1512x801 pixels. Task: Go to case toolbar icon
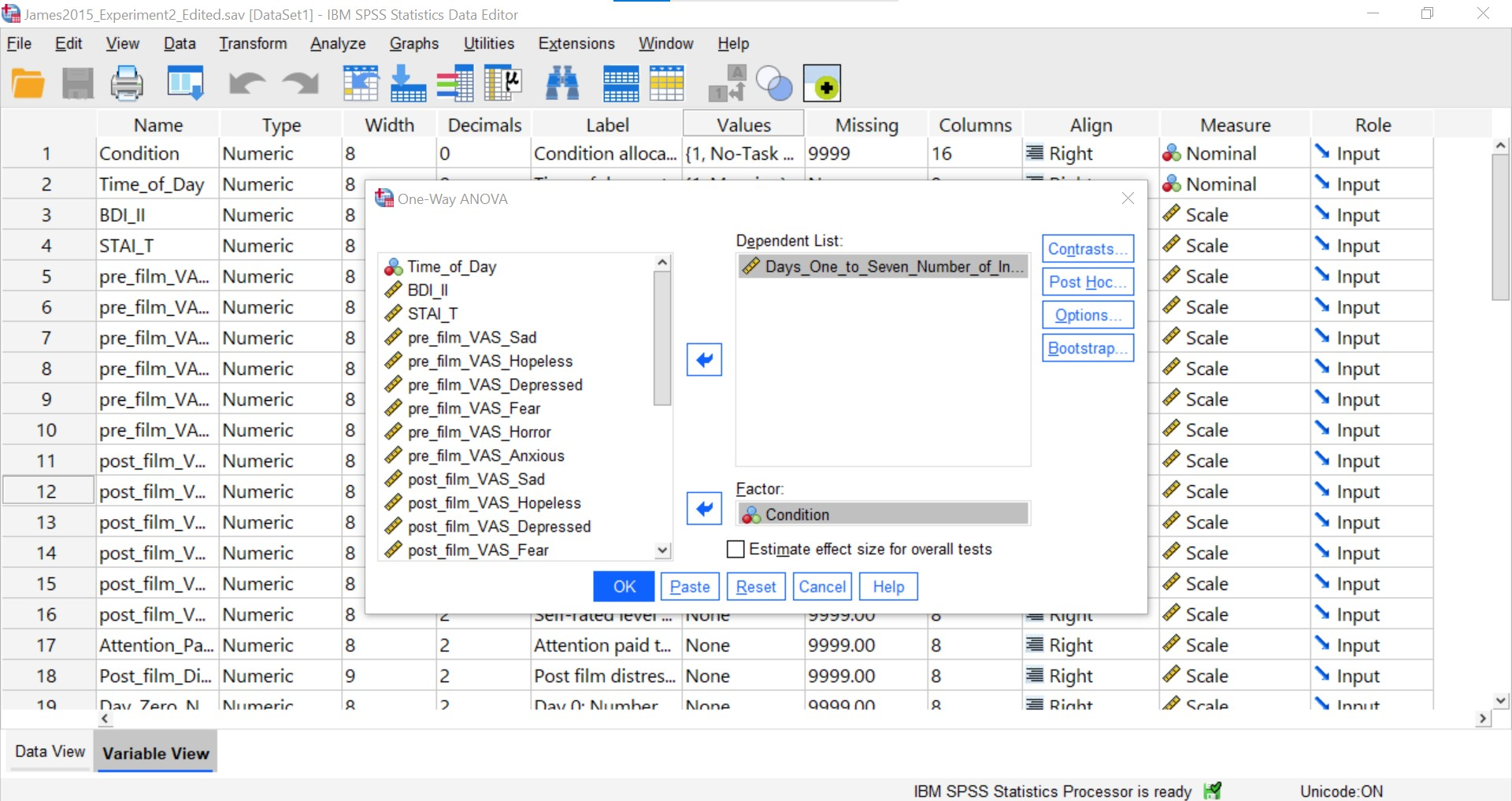click(361, 83)
